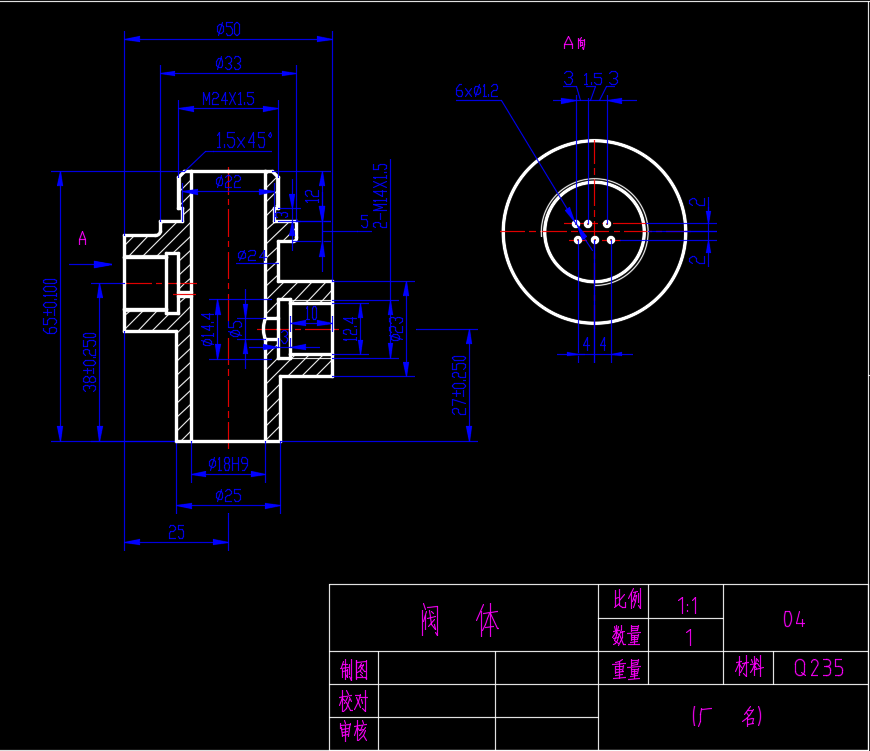Select the 65±0.100 vertical dimension
Image resolution: width=870 pixels, height=751 pixels.
click(x=50, y=306)
